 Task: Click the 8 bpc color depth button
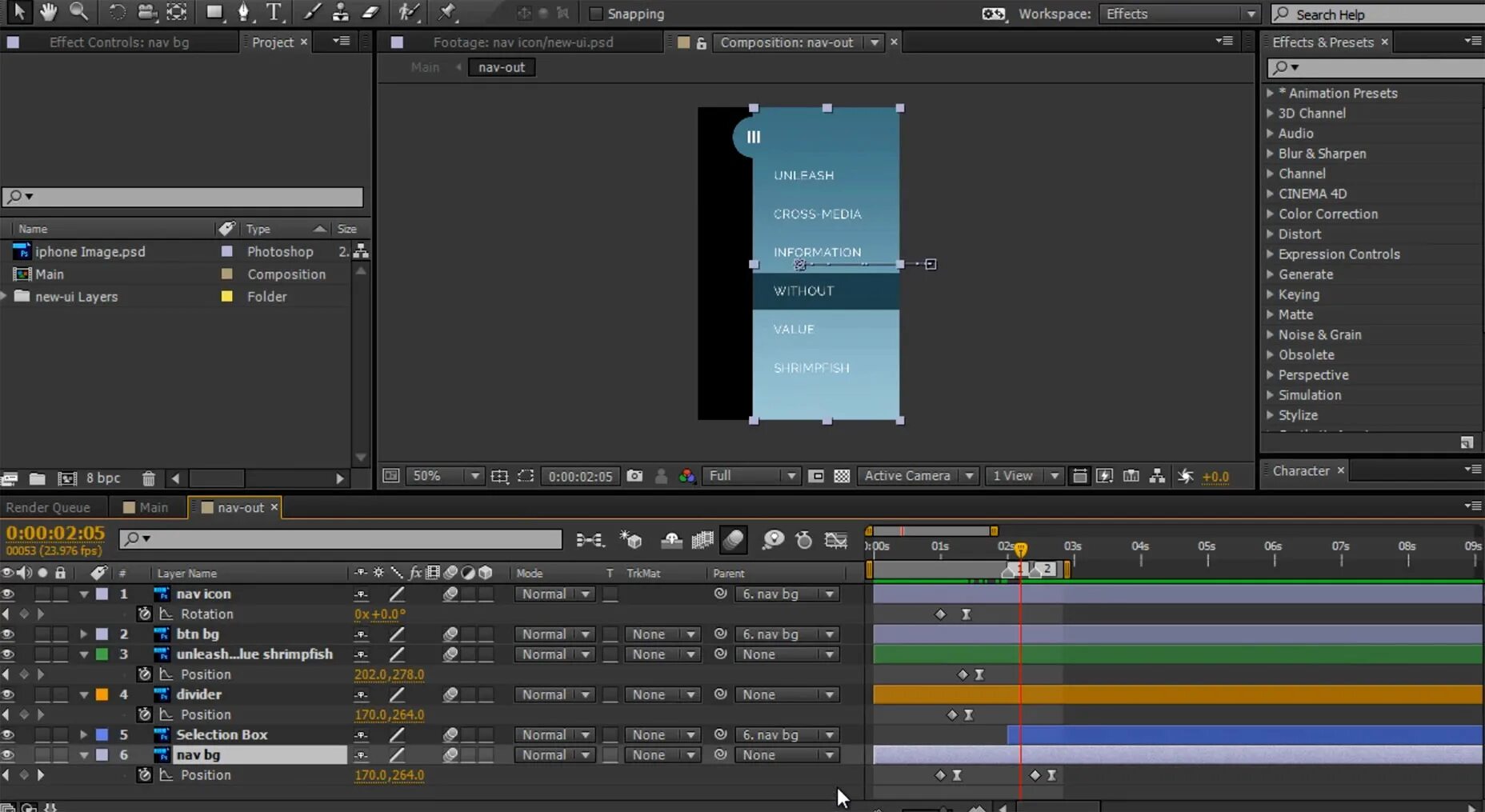(x=103, y=478)
